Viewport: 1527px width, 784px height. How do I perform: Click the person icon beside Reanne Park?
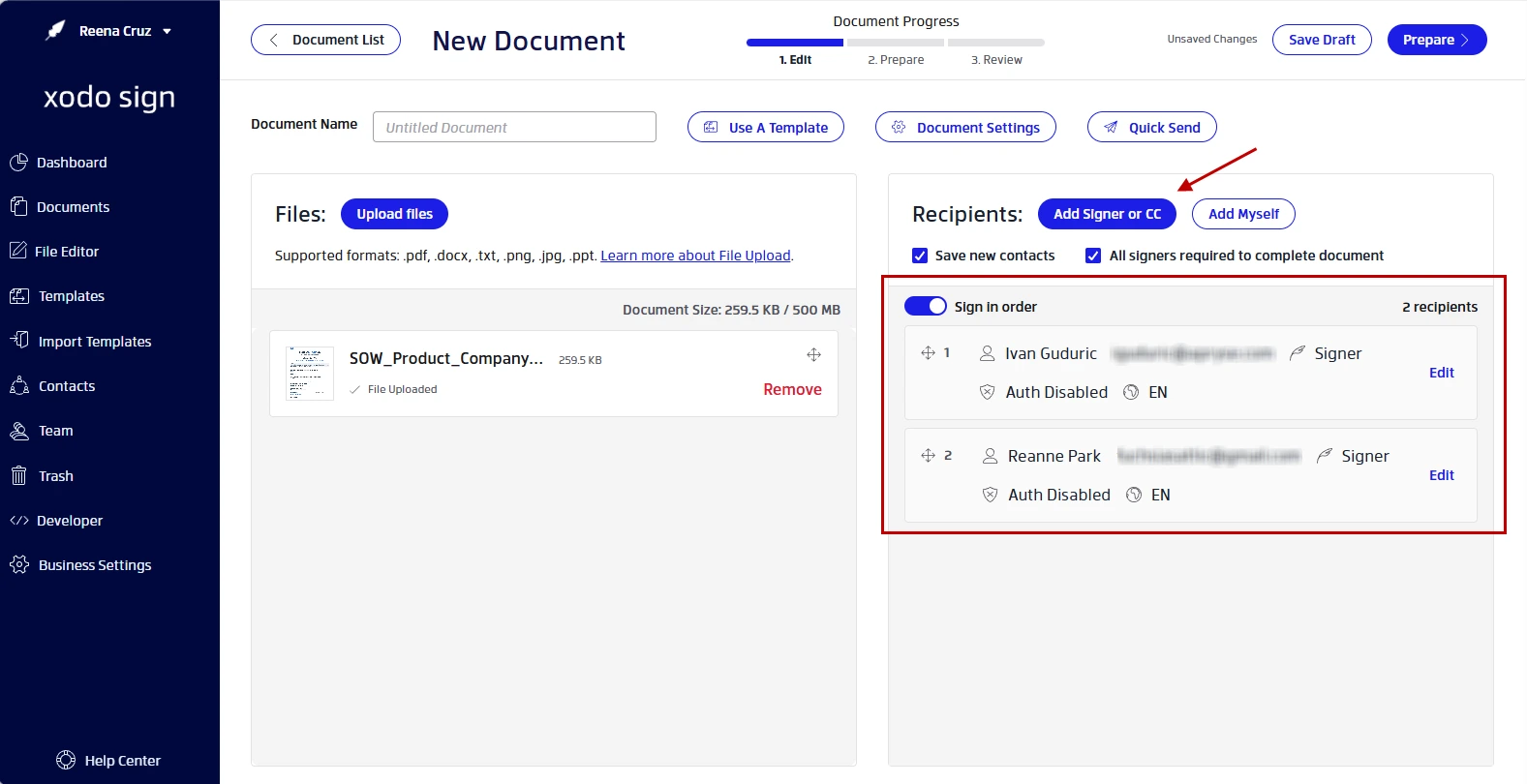point(990,456)
